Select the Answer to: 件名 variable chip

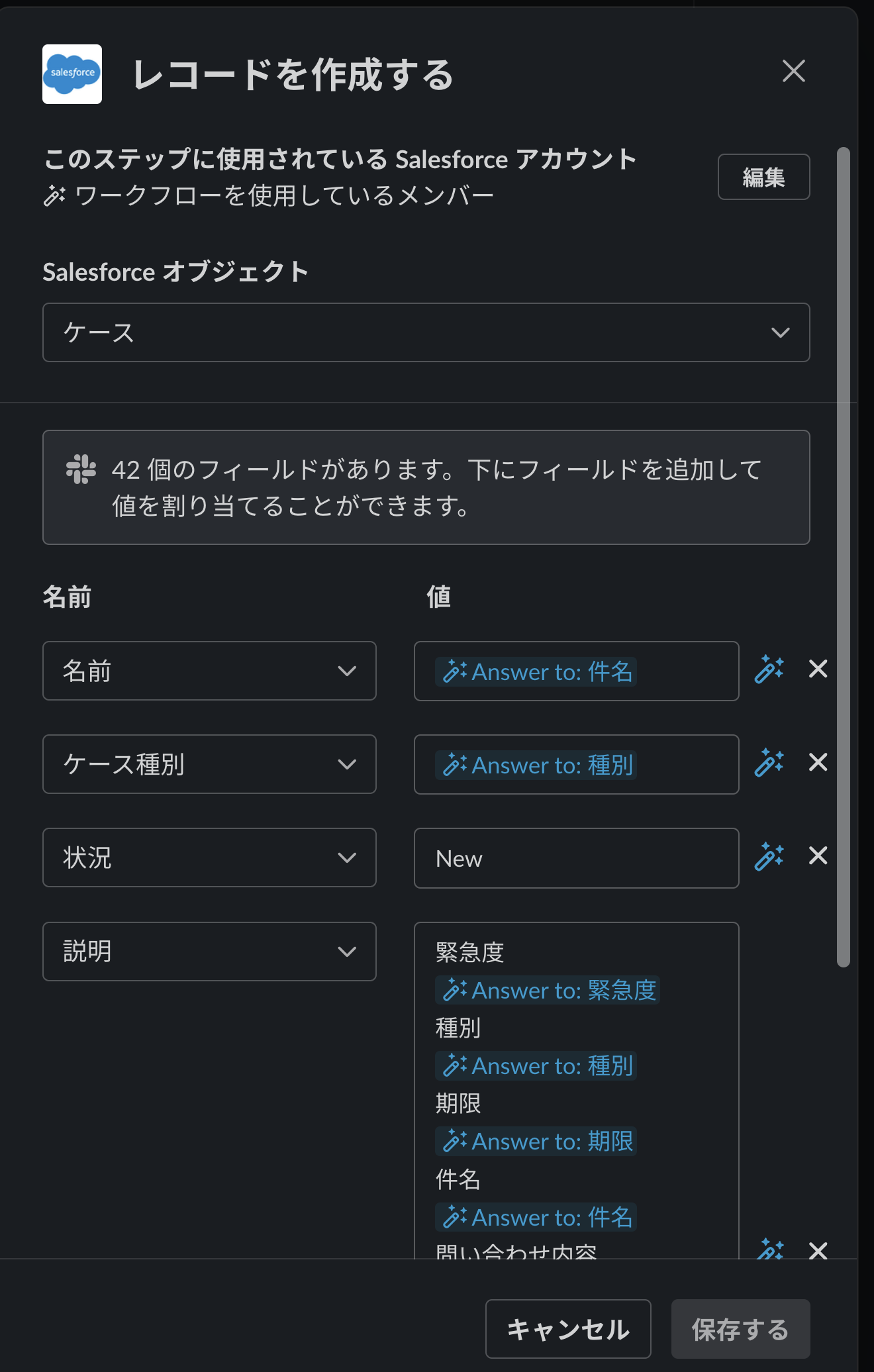click(x=537, y=671)
